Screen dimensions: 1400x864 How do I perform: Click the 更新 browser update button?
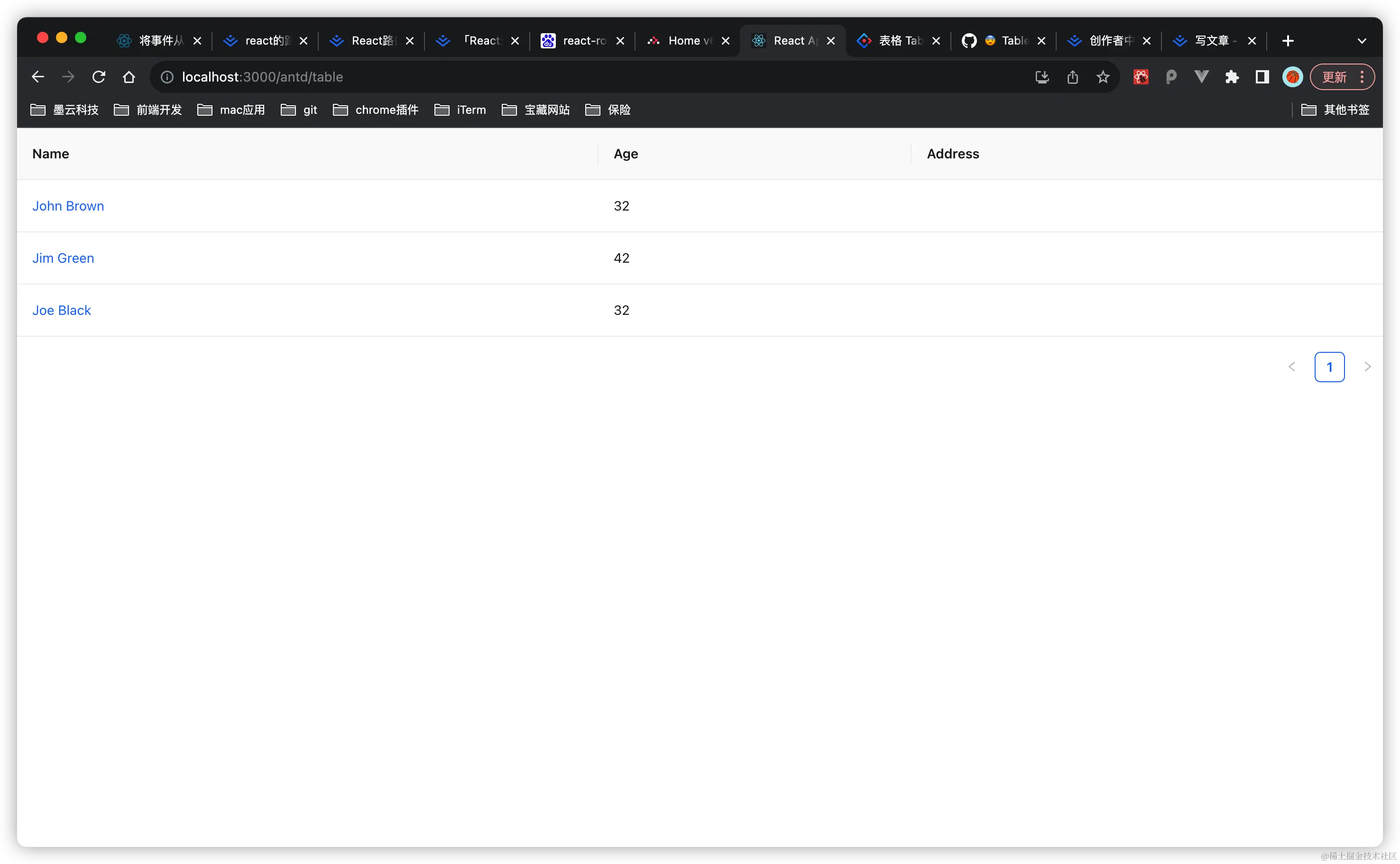(1334, 76)
